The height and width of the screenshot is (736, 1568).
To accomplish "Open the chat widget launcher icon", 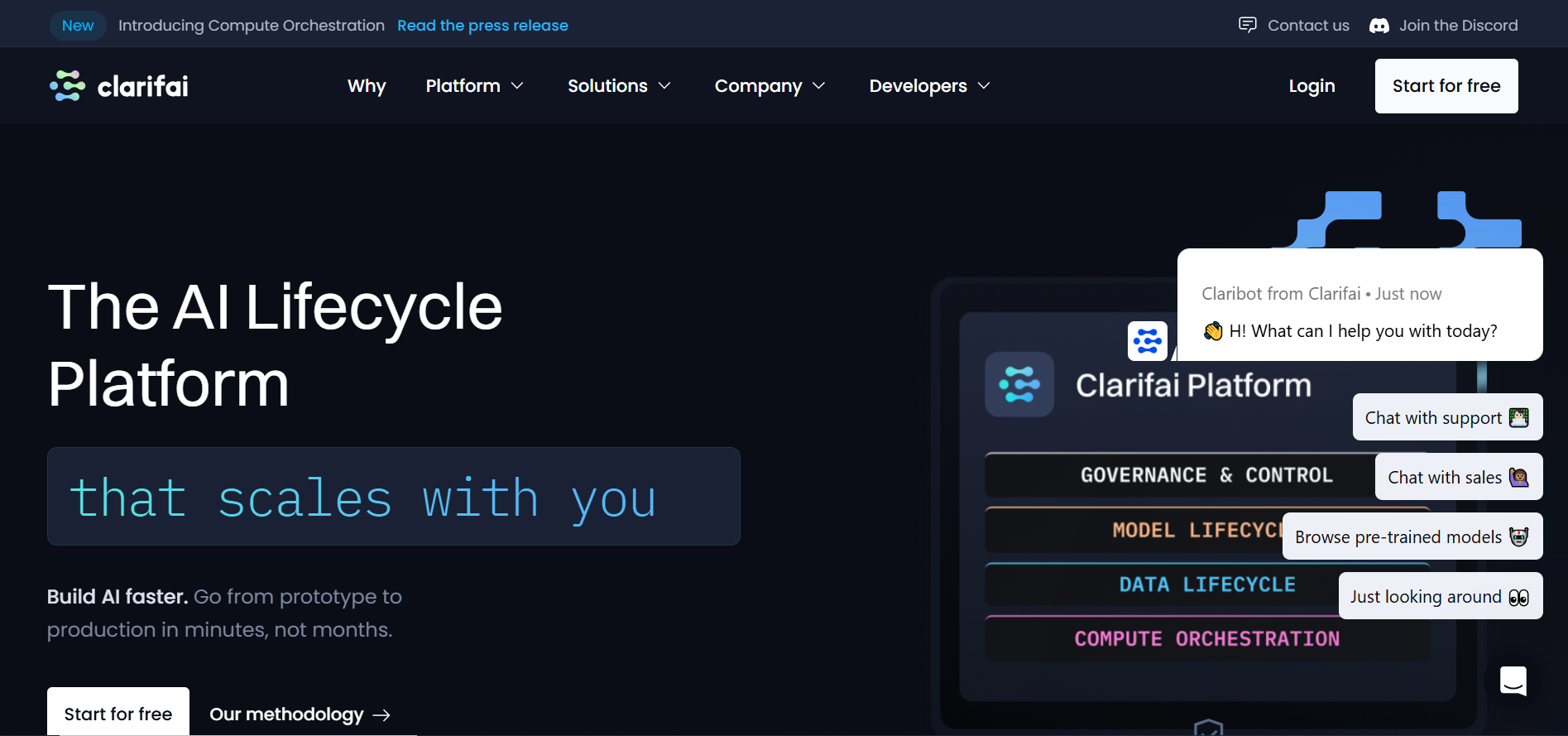I will tap(1513, 681).
